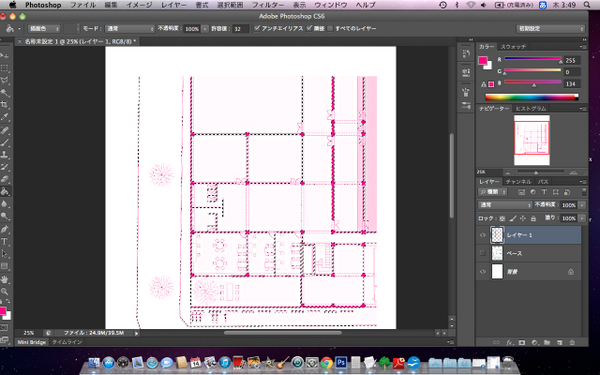The image size is (600, 375).
Task: Select the Rectangle shape tool
Action: click(5, 266)
